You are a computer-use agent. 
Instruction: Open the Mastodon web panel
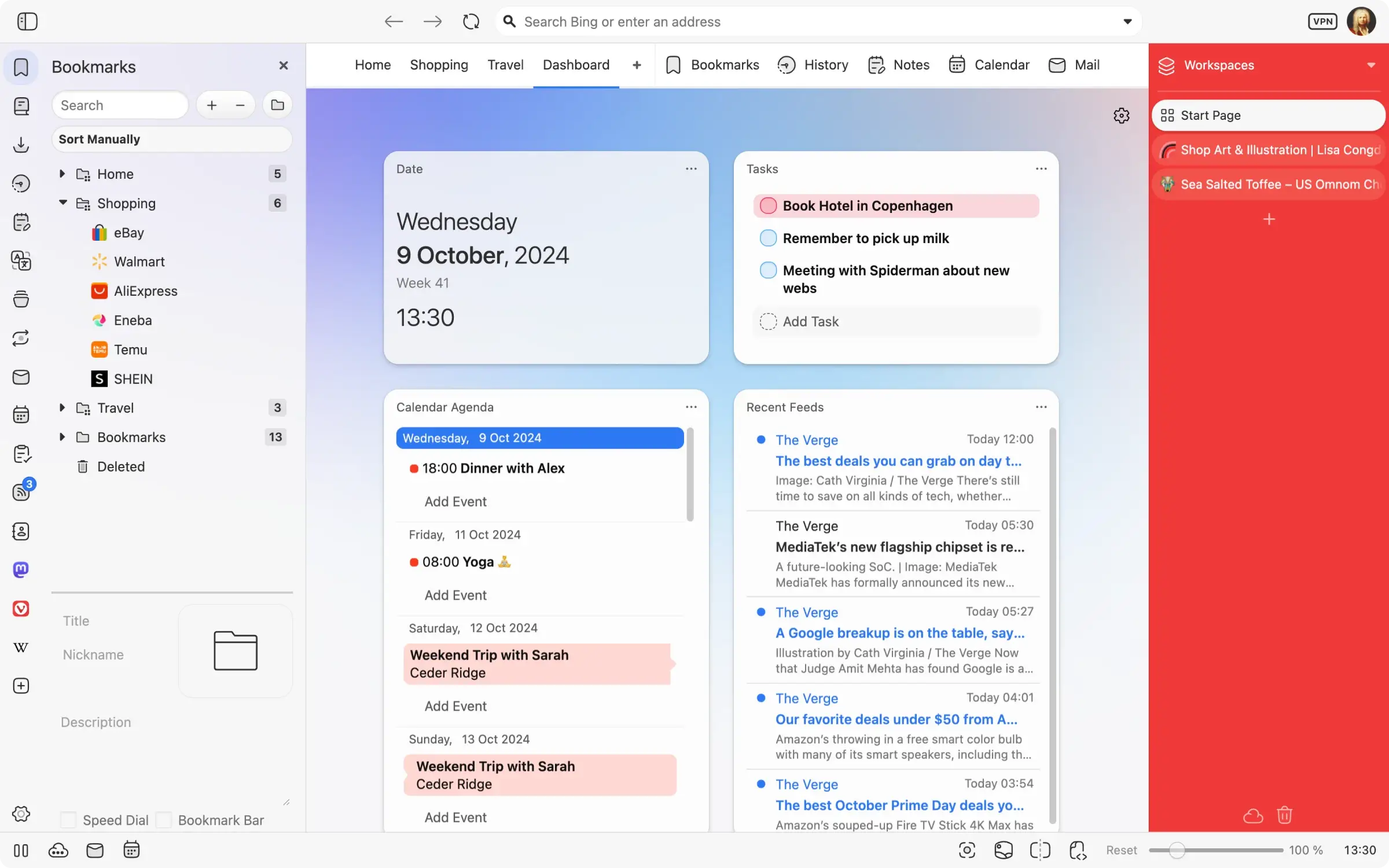pos(21,570)
